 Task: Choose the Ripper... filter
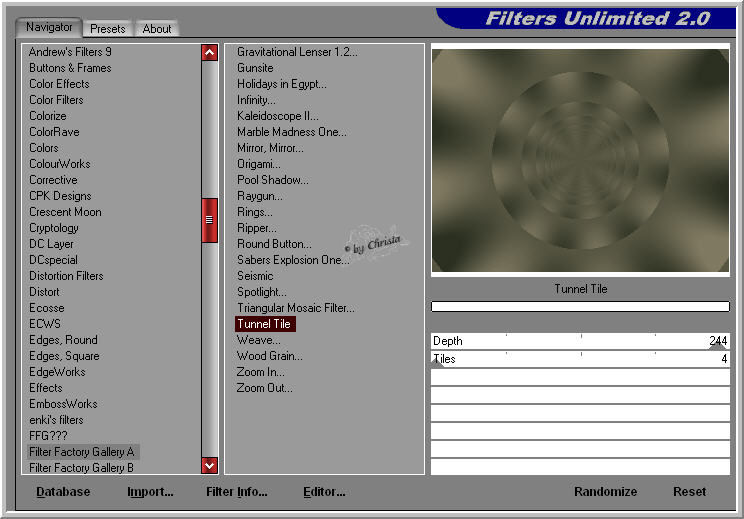click(x=257, y=228)
